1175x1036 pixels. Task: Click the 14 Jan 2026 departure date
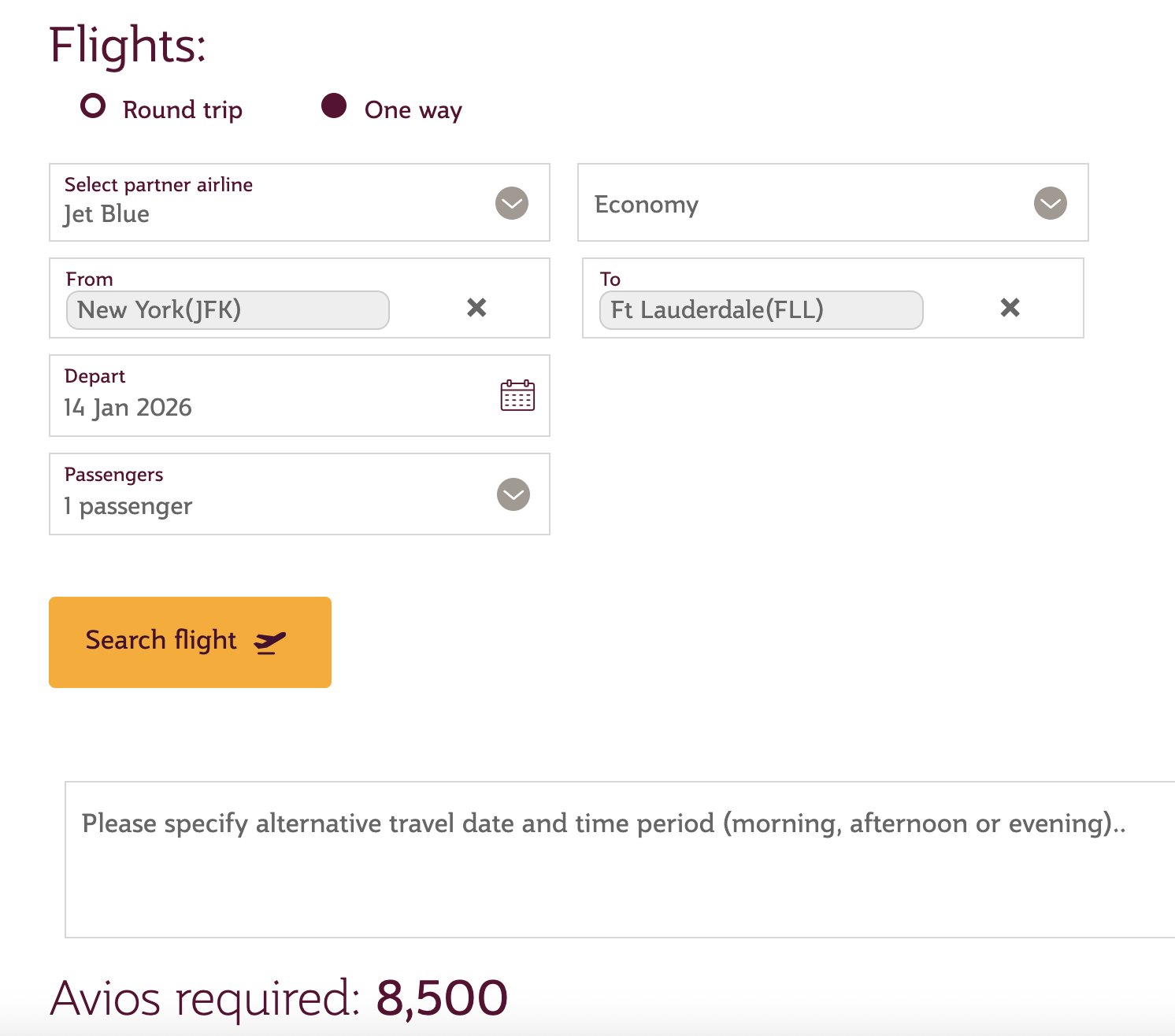tap(128, 408)
